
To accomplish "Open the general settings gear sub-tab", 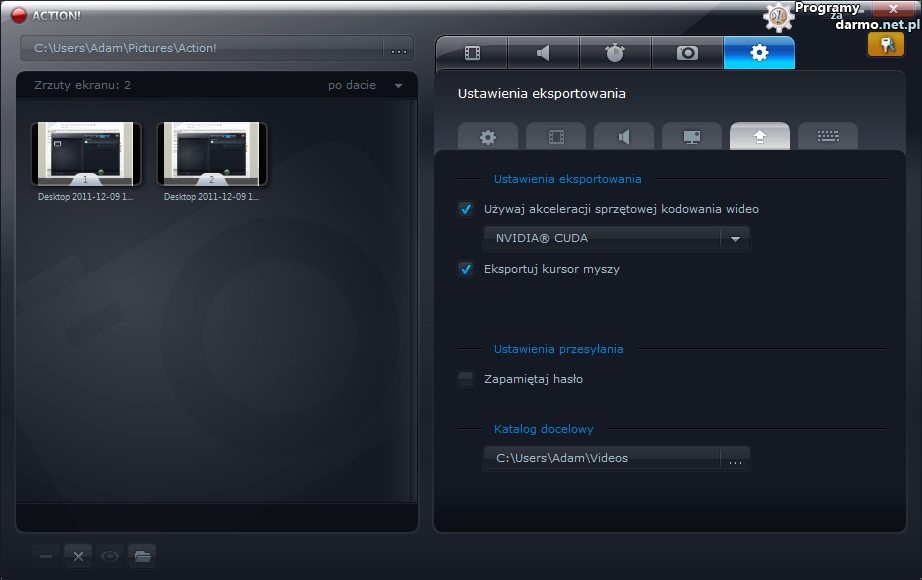I will point(487,137).
